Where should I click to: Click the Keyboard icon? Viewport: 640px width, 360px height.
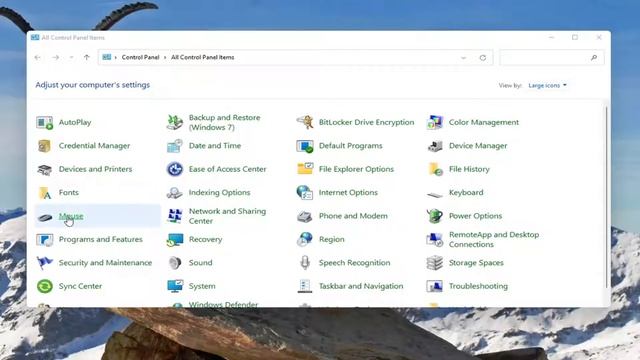435,194
